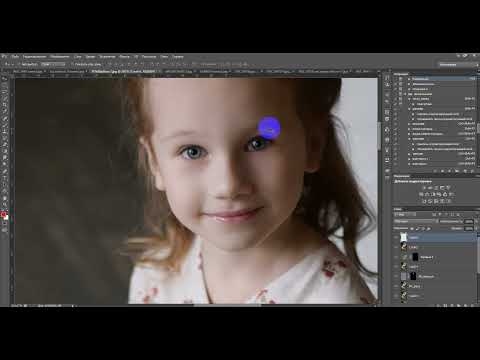Add Brightness/Contrast adjustment icon

pos(425,188)
